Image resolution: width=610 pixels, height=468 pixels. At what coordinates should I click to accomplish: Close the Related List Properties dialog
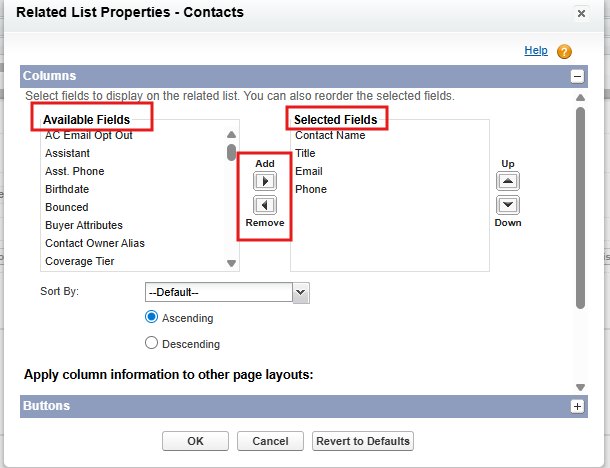[581, 14]
